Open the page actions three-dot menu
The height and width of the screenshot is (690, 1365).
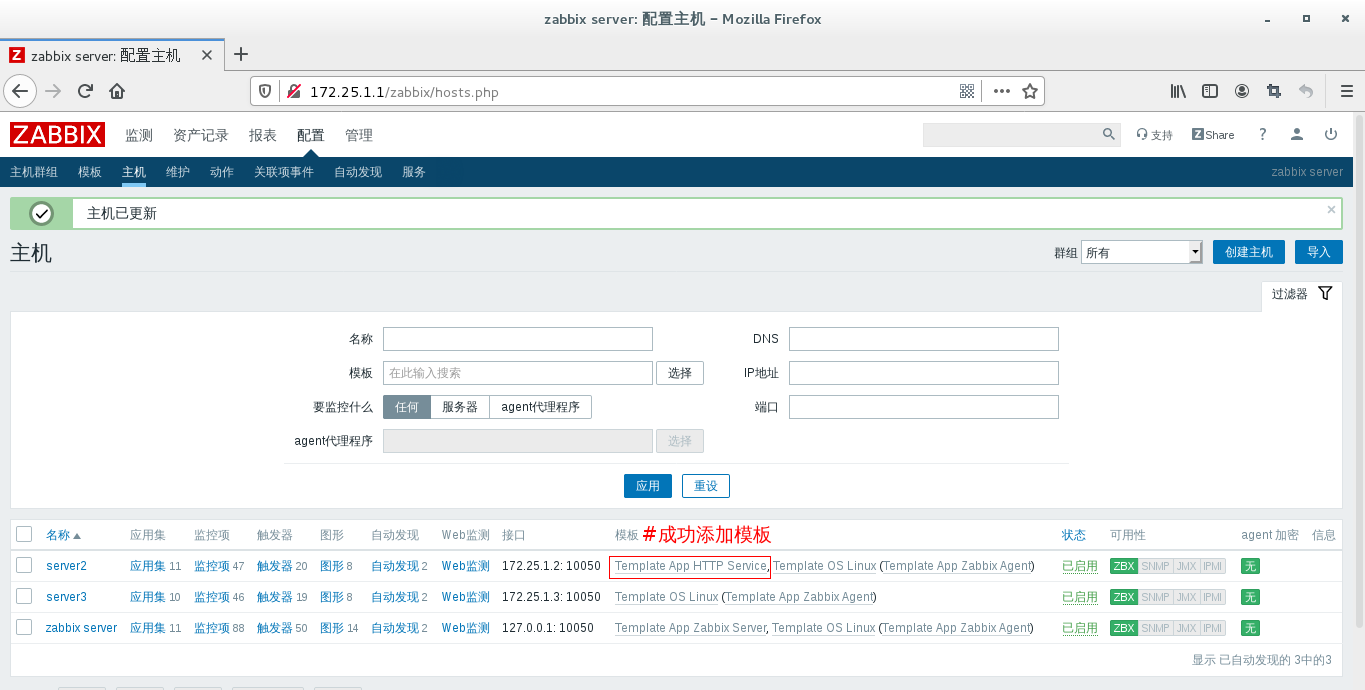(1001, 91)
